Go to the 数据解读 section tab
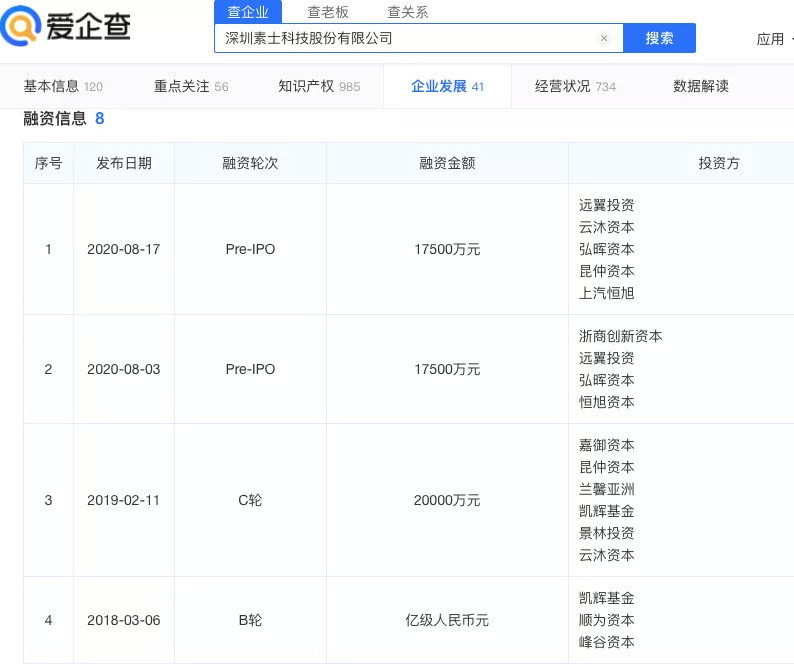 tap(701, 86)
